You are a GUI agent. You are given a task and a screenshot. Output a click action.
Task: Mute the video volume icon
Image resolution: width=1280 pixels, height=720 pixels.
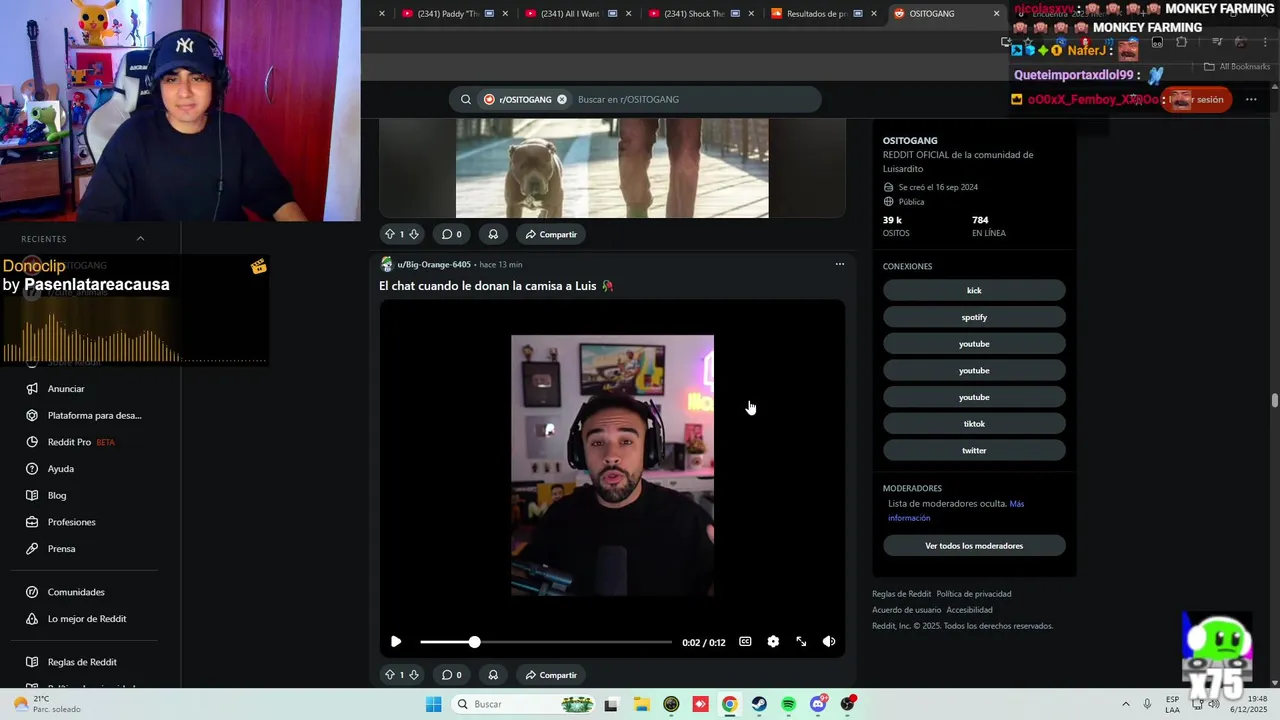829,642
